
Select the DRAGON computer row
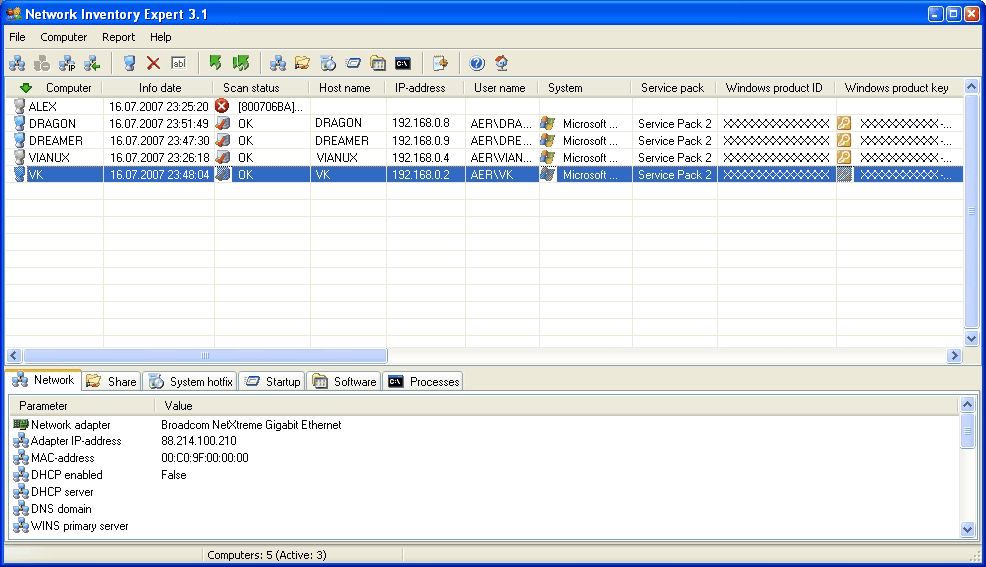tap(52, 123)
